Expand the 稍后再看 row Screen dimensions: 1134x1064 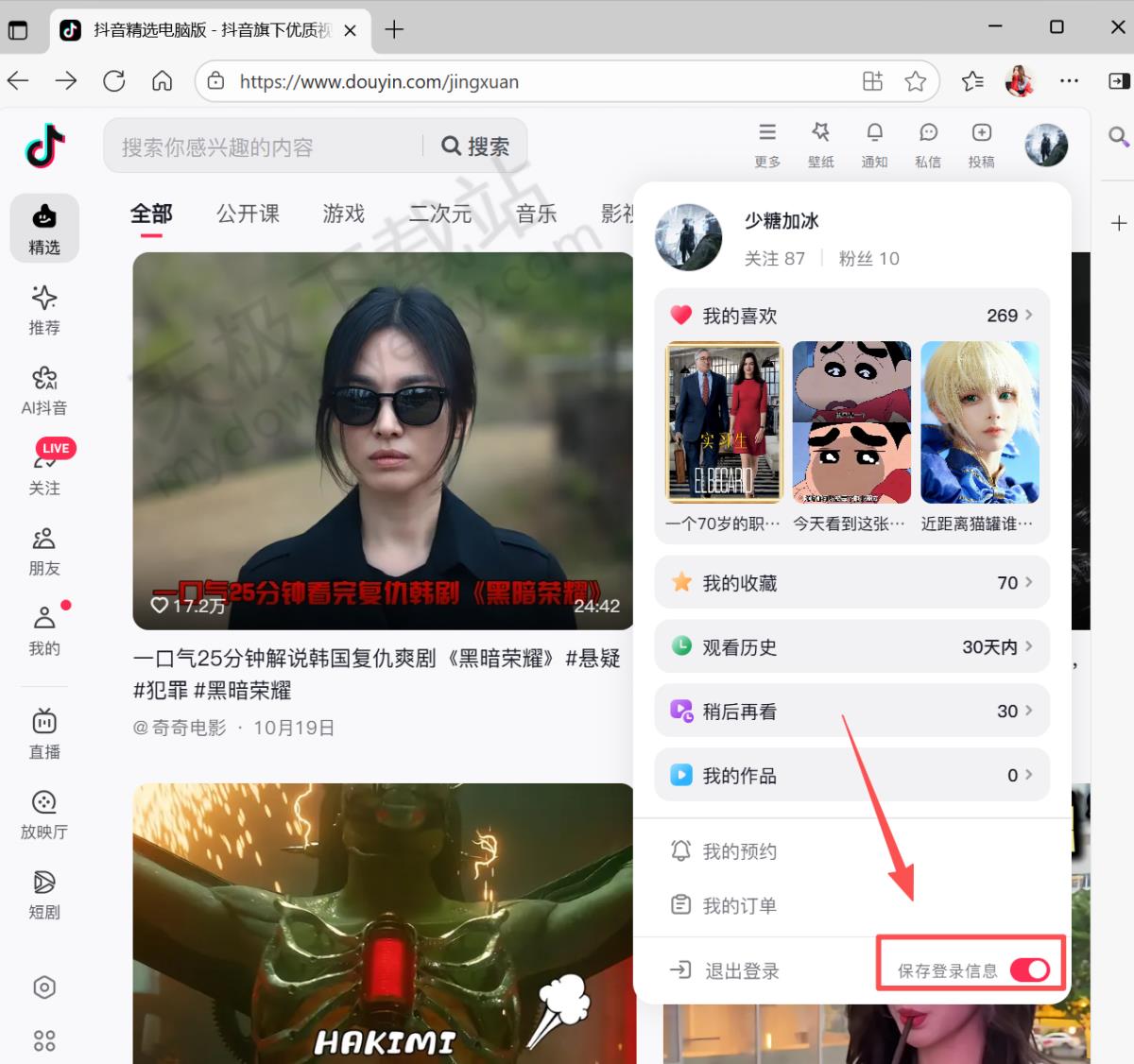coord(851,712)
